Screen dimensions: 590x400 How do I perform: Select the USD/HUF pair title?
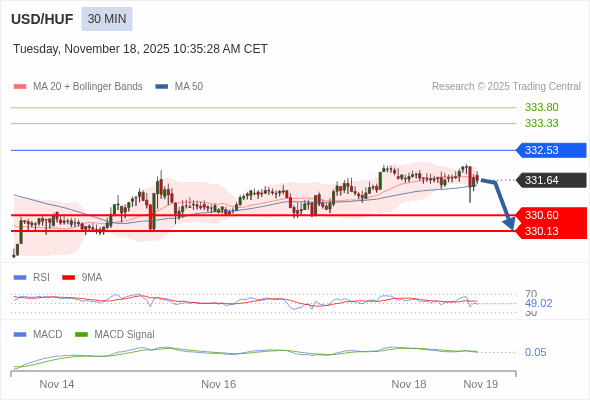click(42, 19)
